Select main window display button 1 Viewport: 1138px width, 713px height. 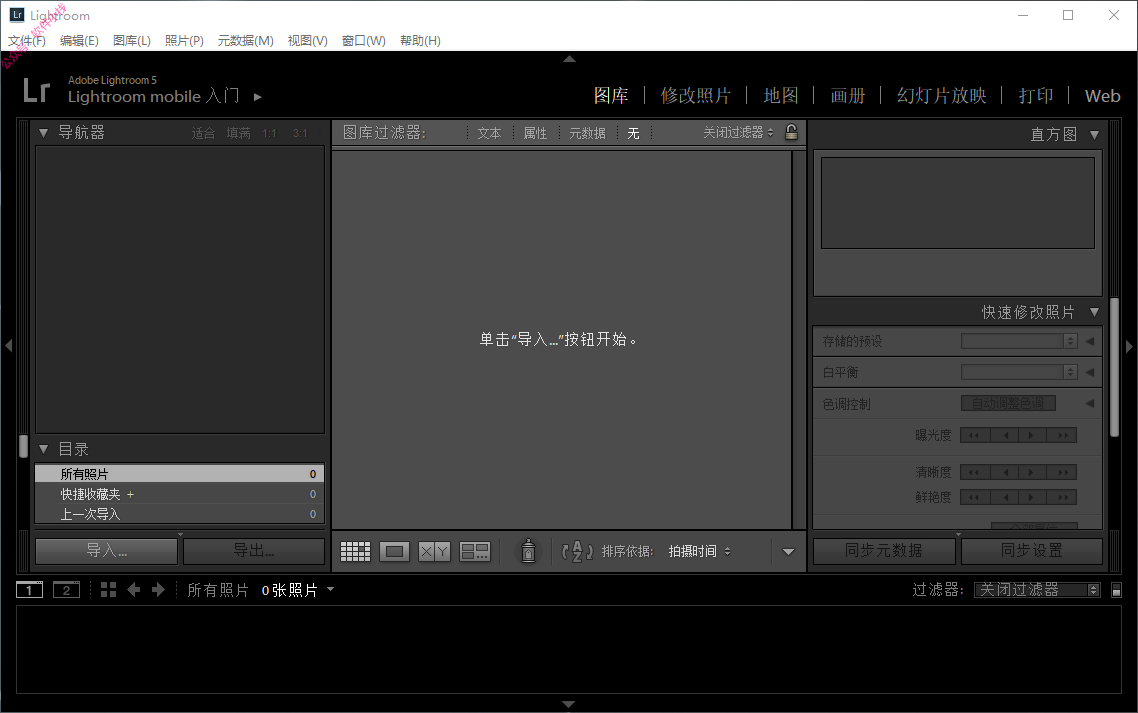click(30, 590)
